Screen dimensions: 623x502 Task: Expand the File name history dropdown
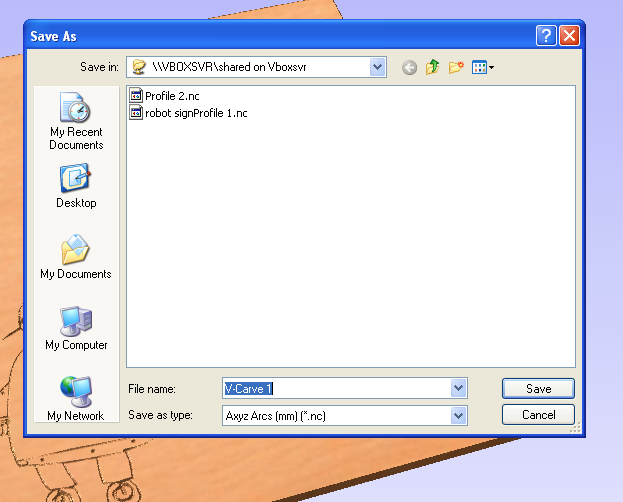click(x=459, y=388)
